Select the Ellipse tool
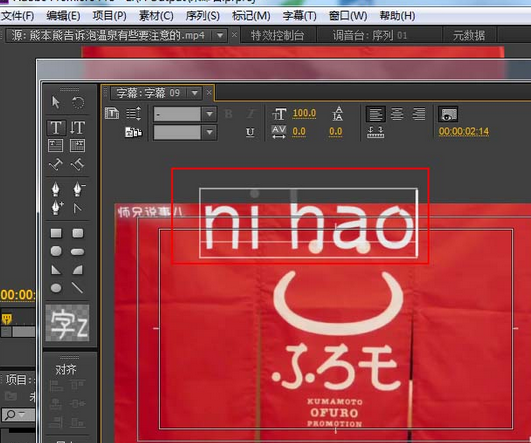This screenshot has height=443, width=531. 56,288
